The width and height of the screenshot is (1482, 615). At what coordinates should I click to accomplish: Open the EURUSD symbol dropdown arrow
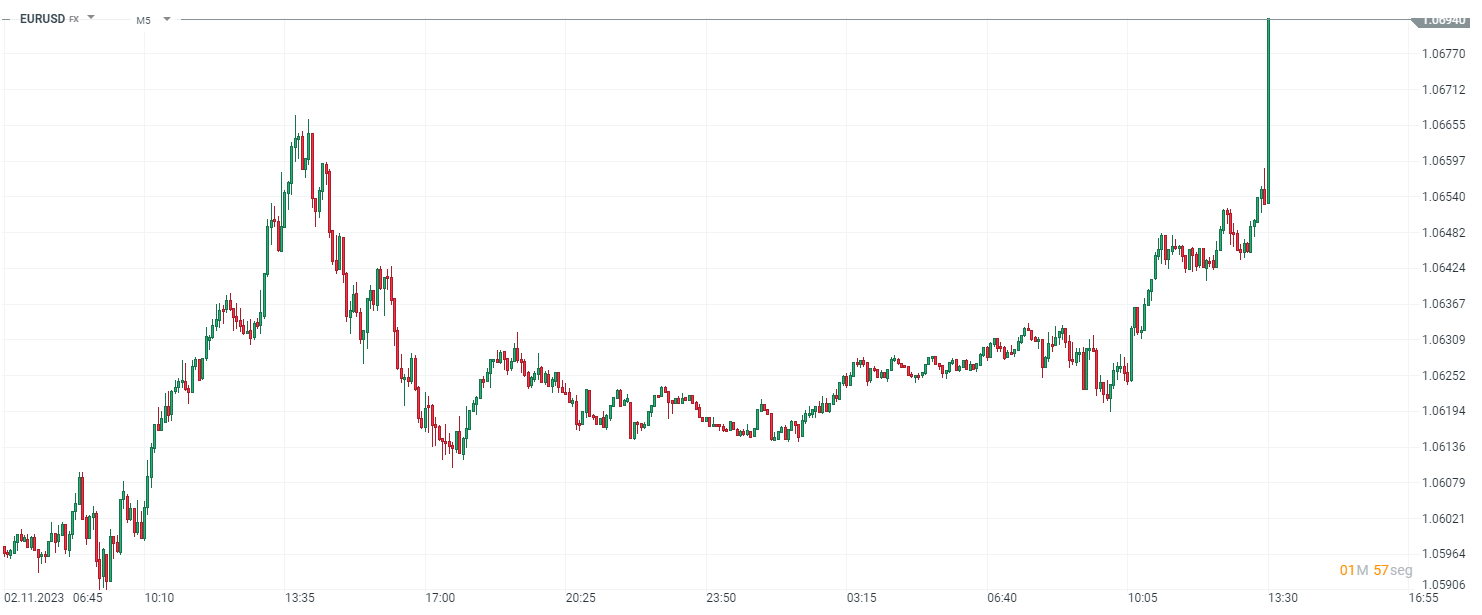pyautogui.click(x=91, y=18)
